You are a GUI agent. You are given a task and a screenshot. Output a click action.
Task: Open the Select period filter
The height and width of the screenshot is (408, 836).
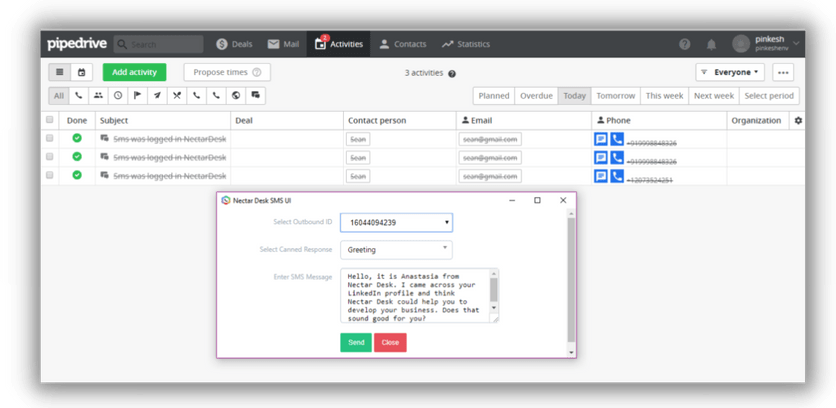click(769, 96)
